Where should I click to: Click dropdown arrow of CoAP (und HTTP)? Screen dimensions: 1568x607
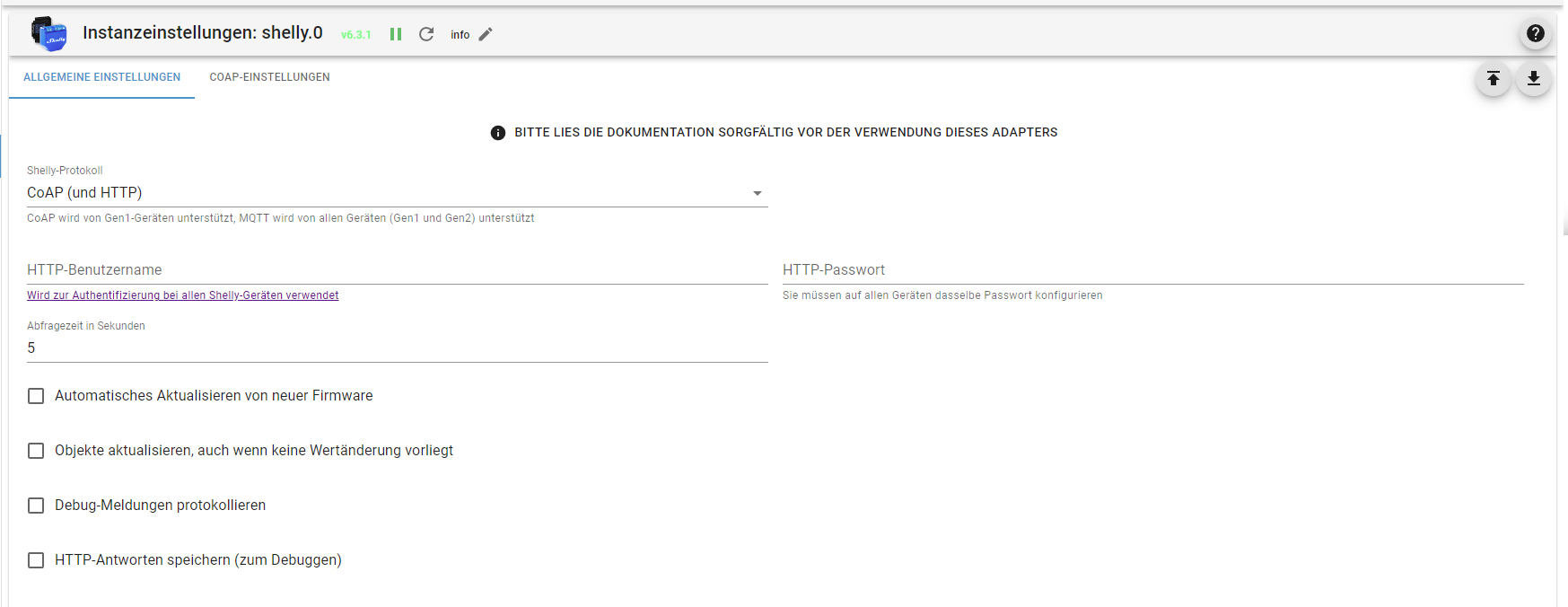coord(758,193)
